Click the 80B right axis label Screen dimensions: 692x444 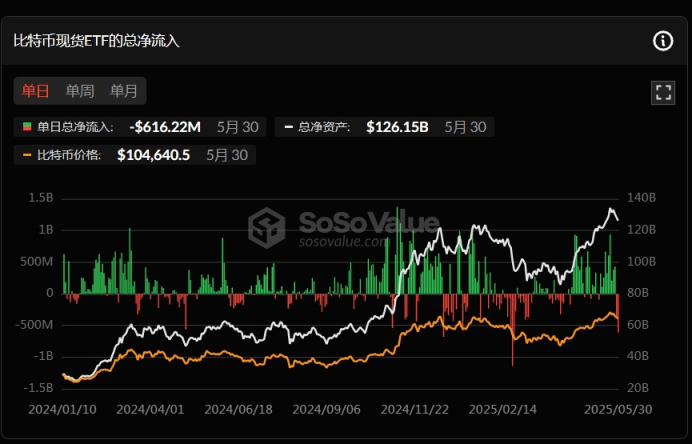638,293
